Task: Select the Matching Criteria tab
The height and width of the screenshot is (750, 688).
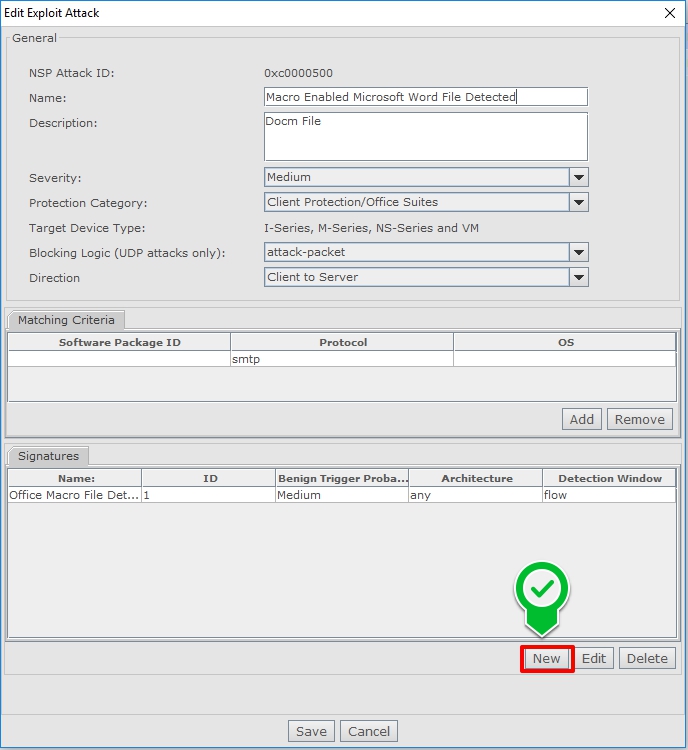Action: (x=66, y=320)
